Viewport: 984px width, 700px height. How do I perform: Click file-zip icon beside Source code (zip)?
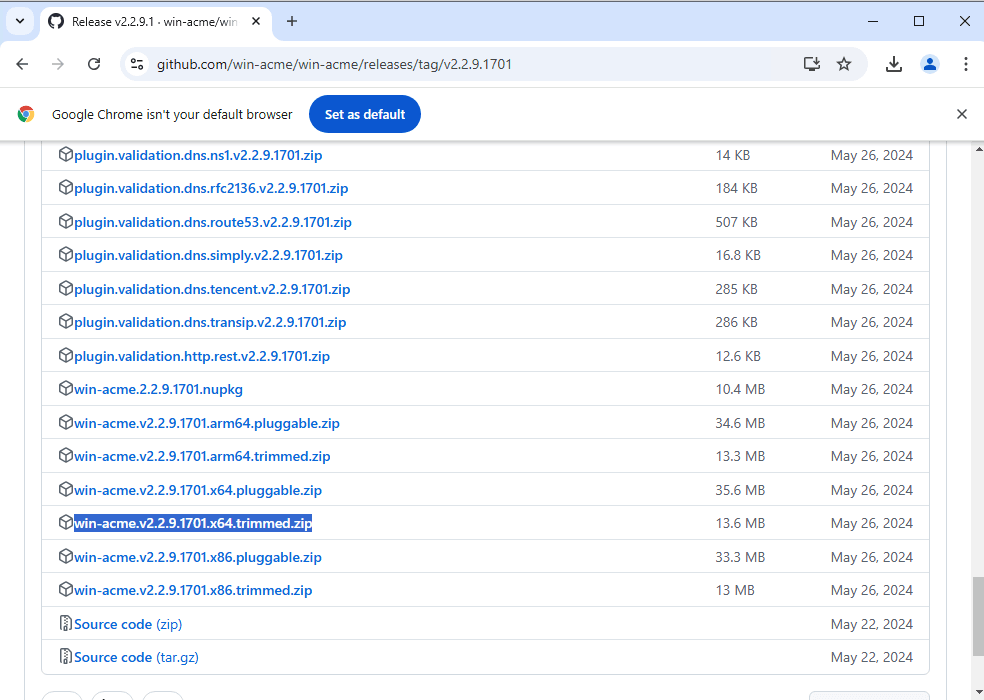(65, 623)
